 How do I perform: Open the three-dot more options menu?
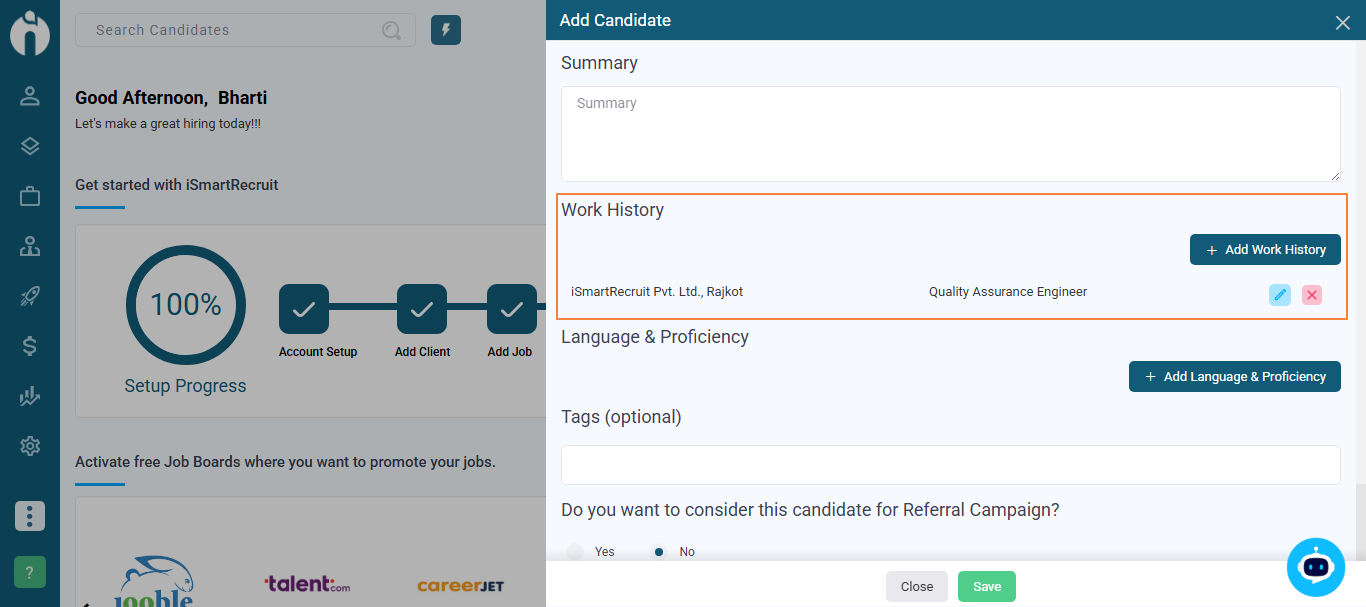coord(30,516)
